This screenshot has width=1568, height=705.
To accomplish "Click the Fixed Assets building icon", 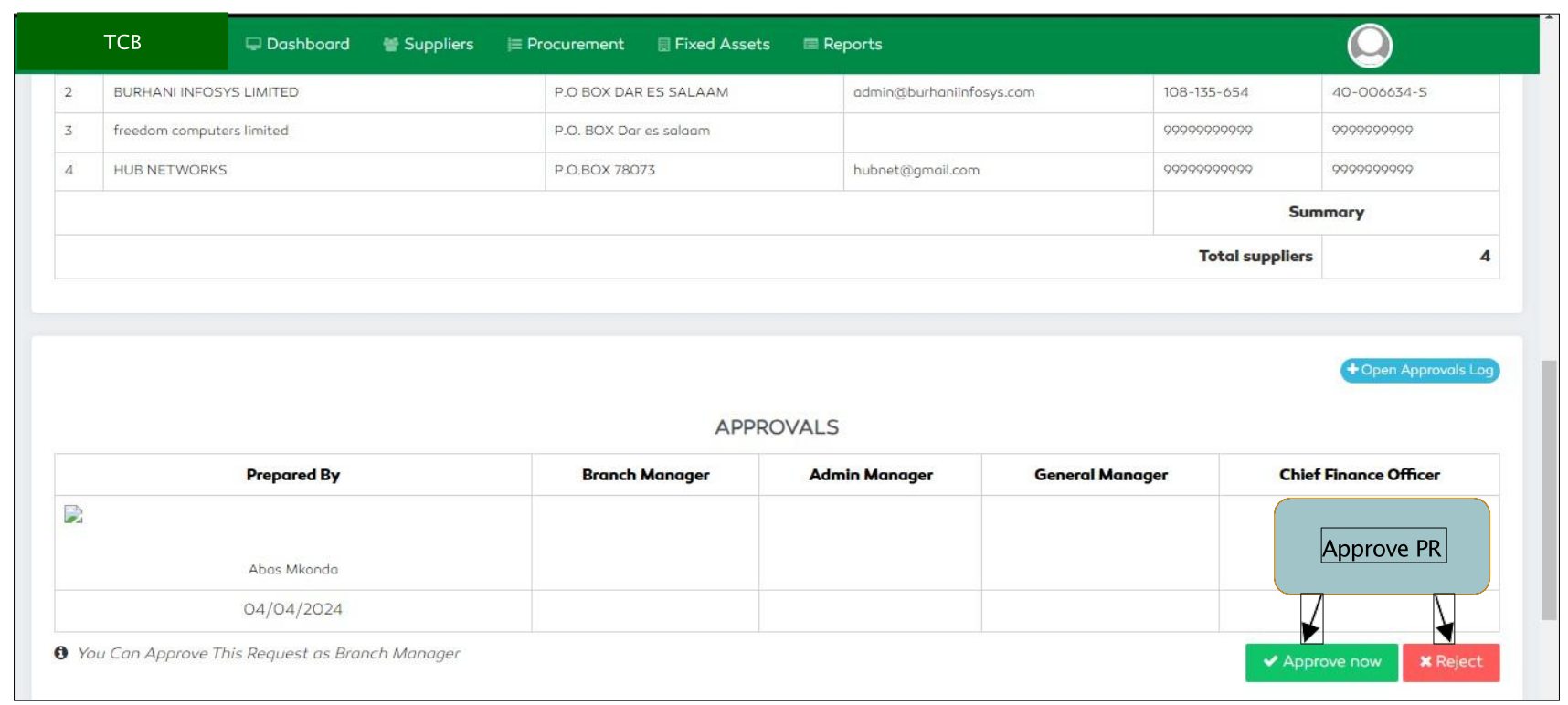I will (x=664, y=44).
